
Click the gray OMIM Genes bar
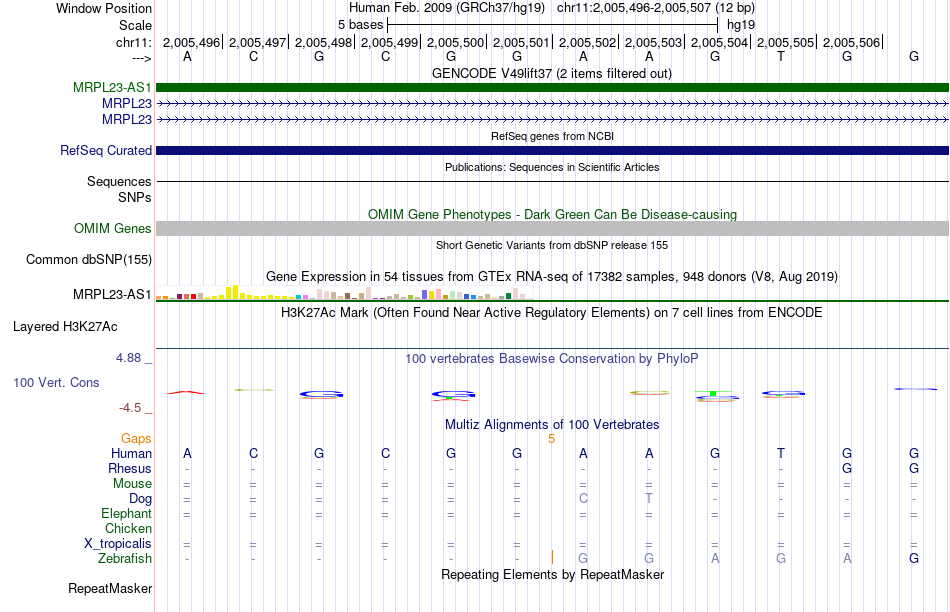tap(552, 228)
